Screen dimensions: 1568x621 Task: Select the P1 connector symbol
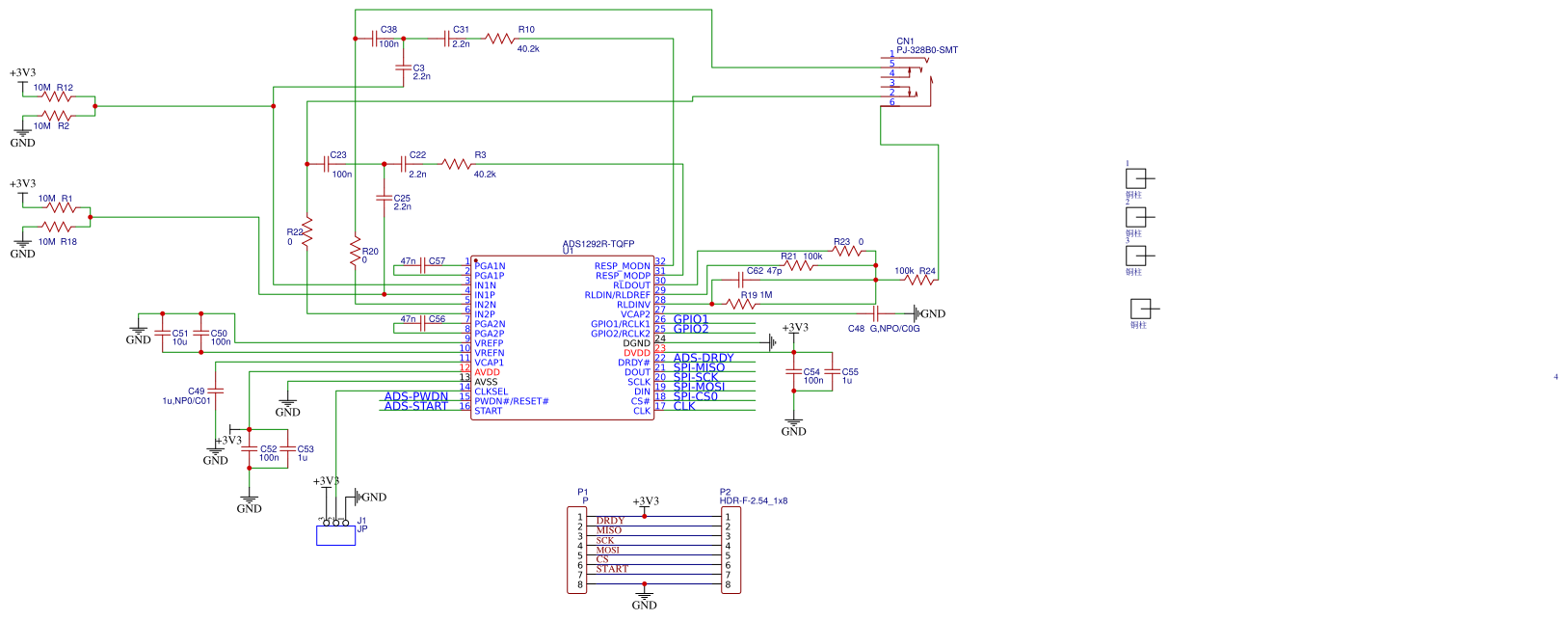click(x=576, y=550)
